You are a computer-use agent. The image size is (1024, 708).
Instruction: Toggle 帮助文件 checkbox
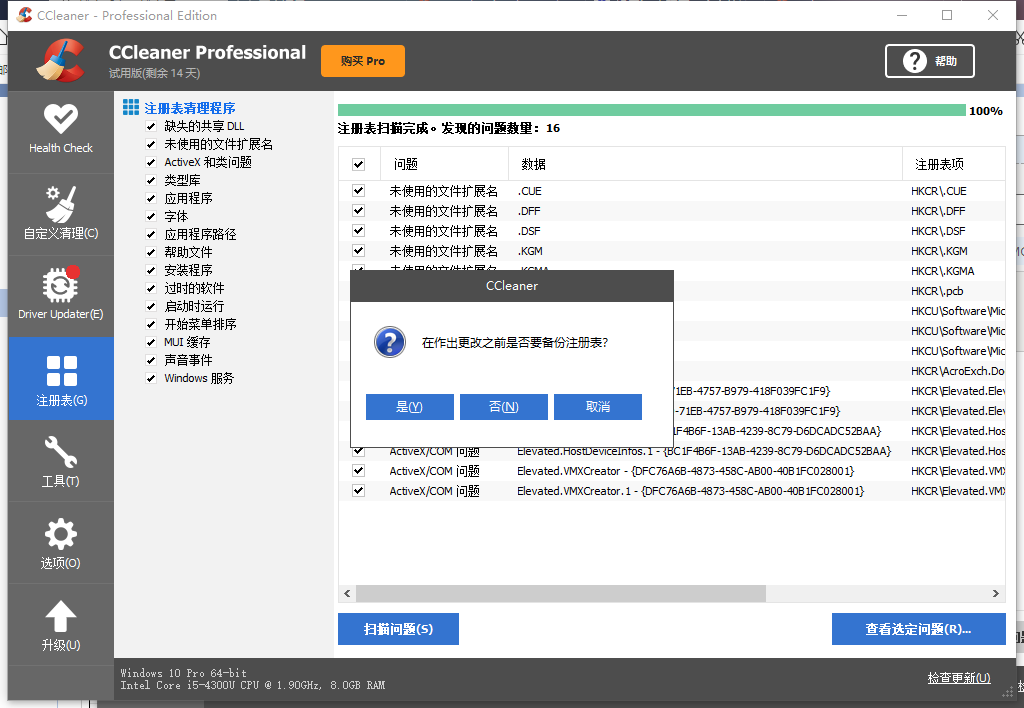pyautogui.click(x=151, y=252)
